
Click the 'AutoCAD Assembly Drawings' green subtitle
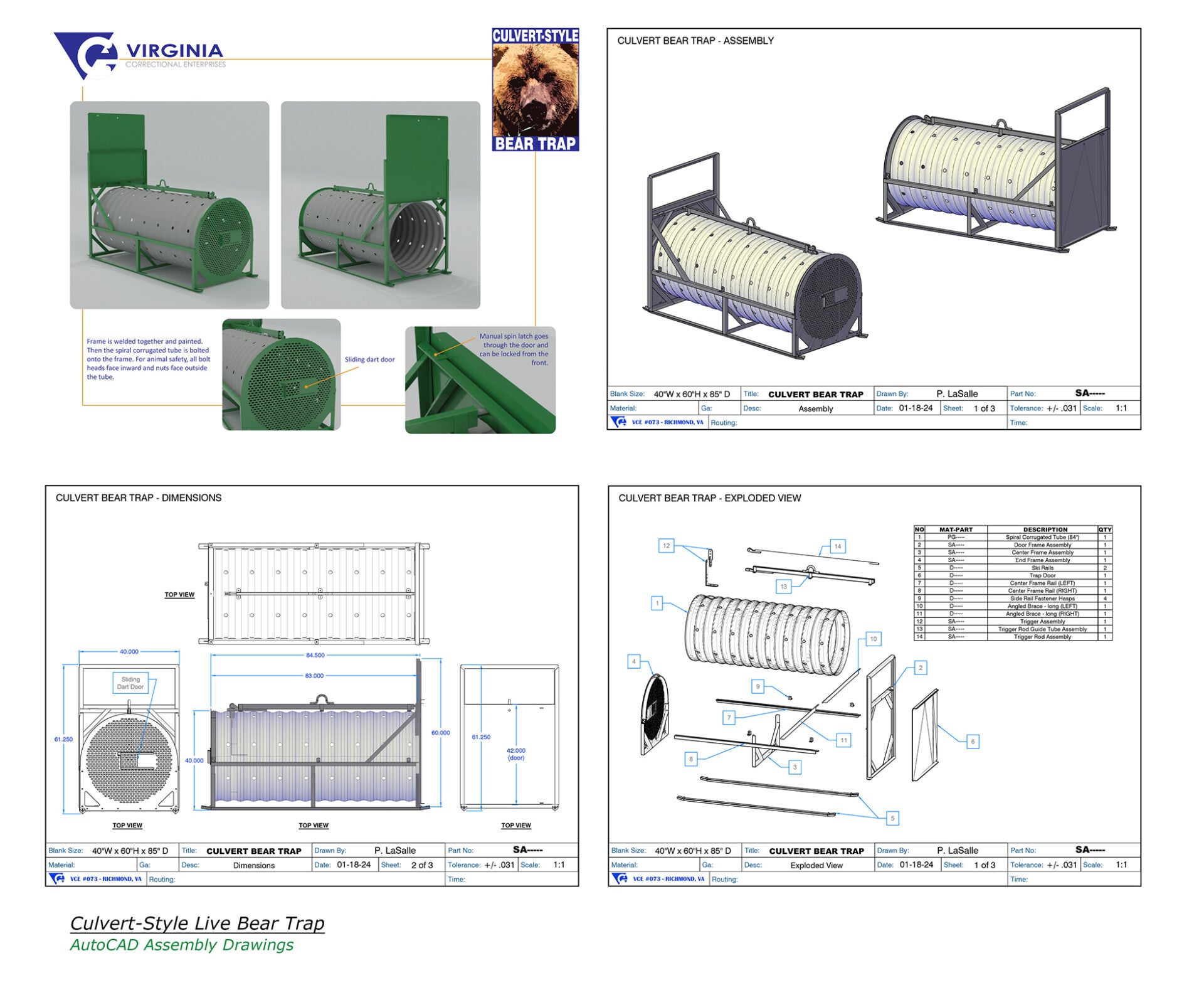(182, 945)
